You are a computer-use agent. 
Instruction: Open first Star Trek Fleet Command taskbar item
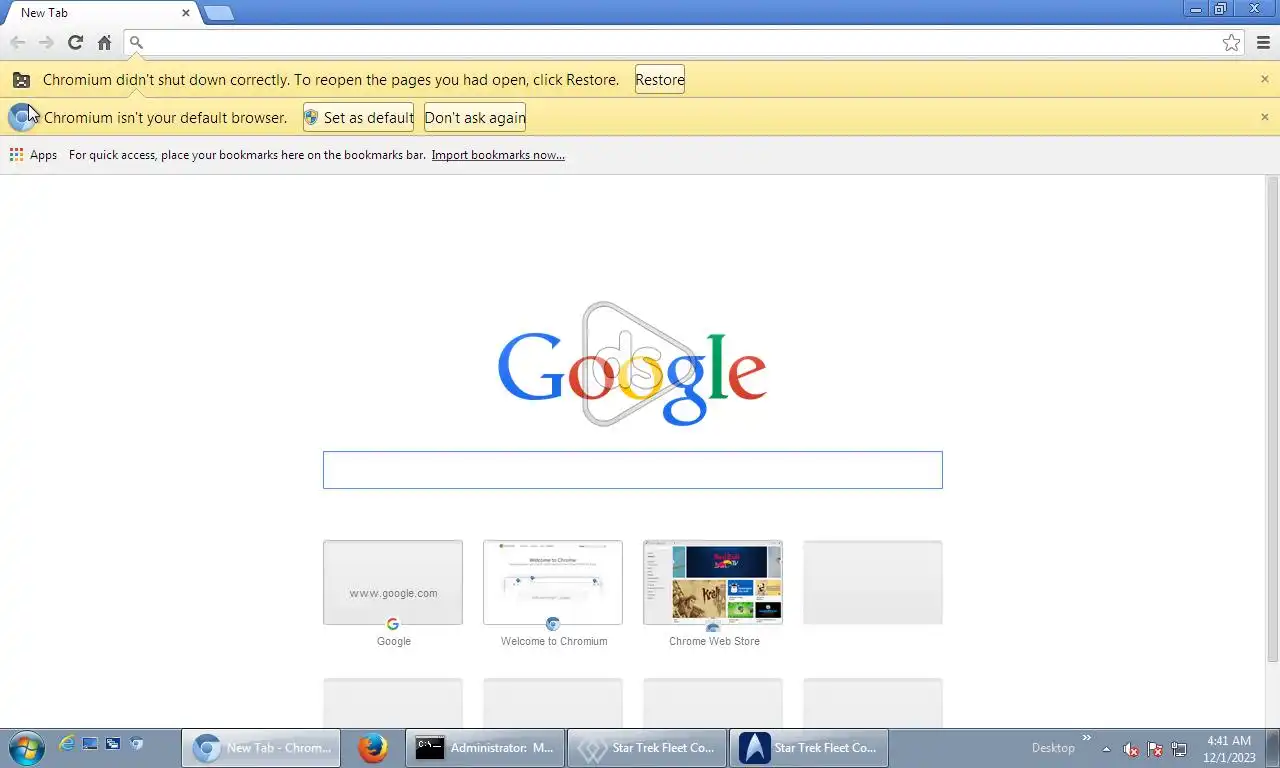(x=647, y=748)
